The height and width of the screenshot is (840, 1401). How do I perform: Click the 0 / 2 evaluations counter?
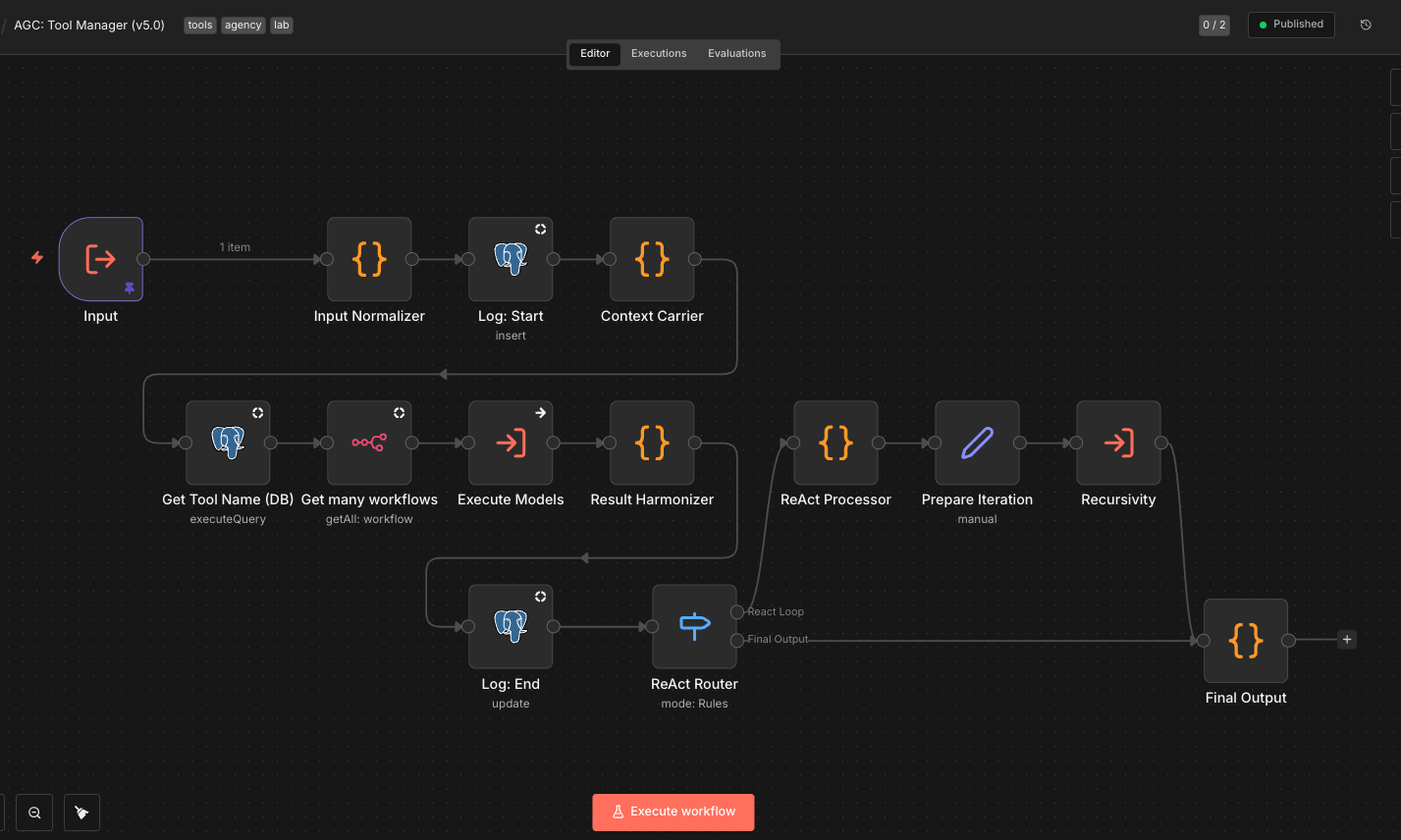[x=1213, y=25]
